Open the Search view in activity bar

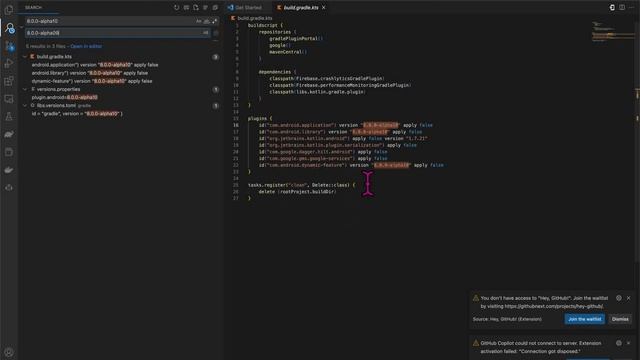pyautogui.click(x=9, y=28)
